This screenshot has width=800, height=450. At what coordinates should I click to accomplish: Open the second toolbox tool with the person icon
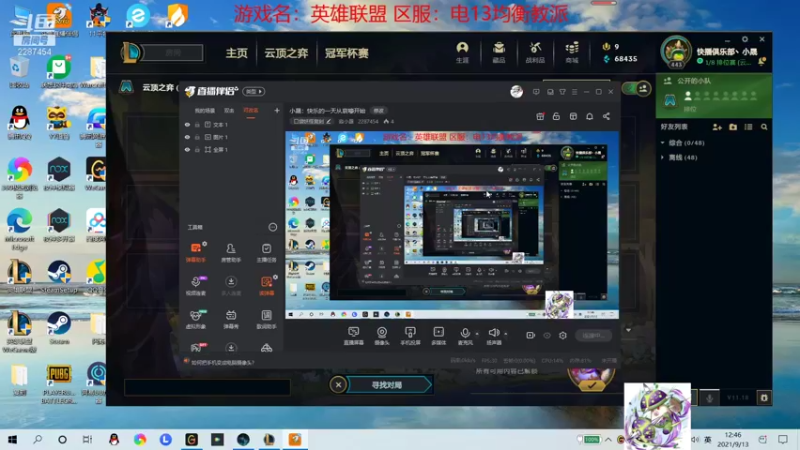coord(231,253)
